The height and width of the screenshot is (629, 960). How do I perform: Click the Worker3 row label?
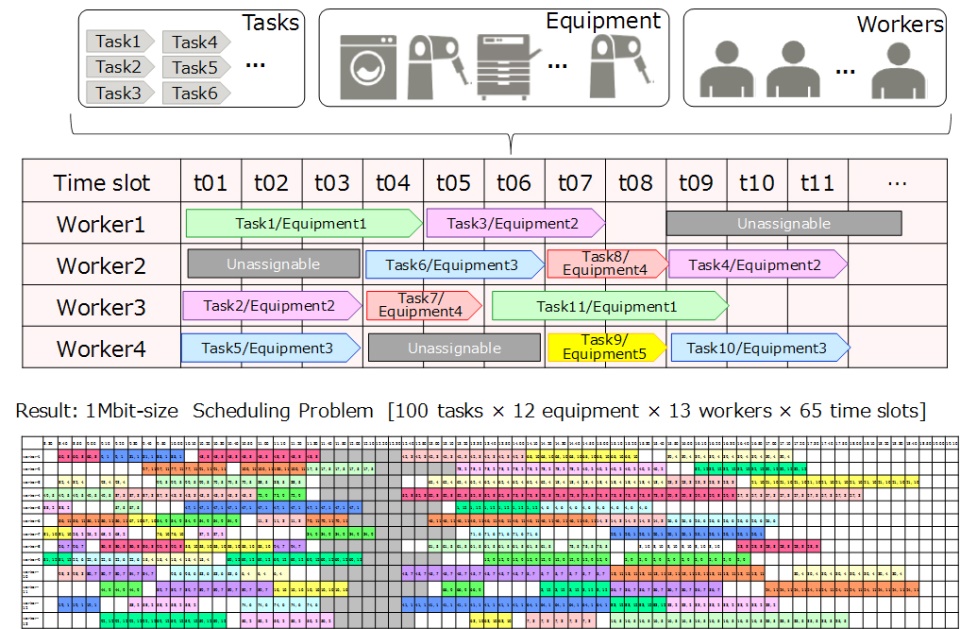[101, 307]
